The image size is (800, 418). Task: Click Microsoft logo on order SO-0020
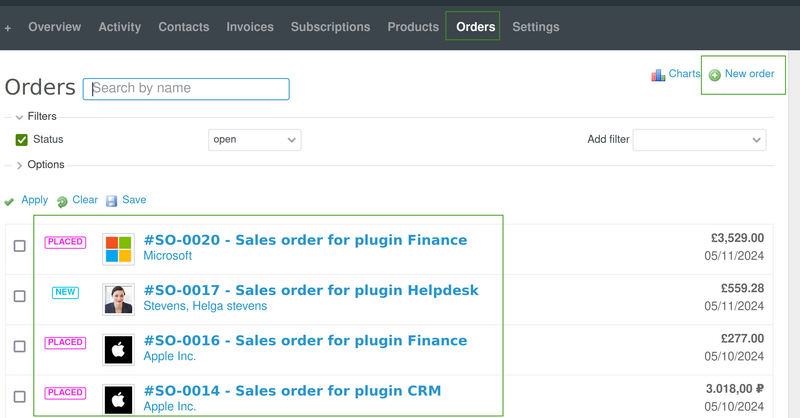[118, 248]
